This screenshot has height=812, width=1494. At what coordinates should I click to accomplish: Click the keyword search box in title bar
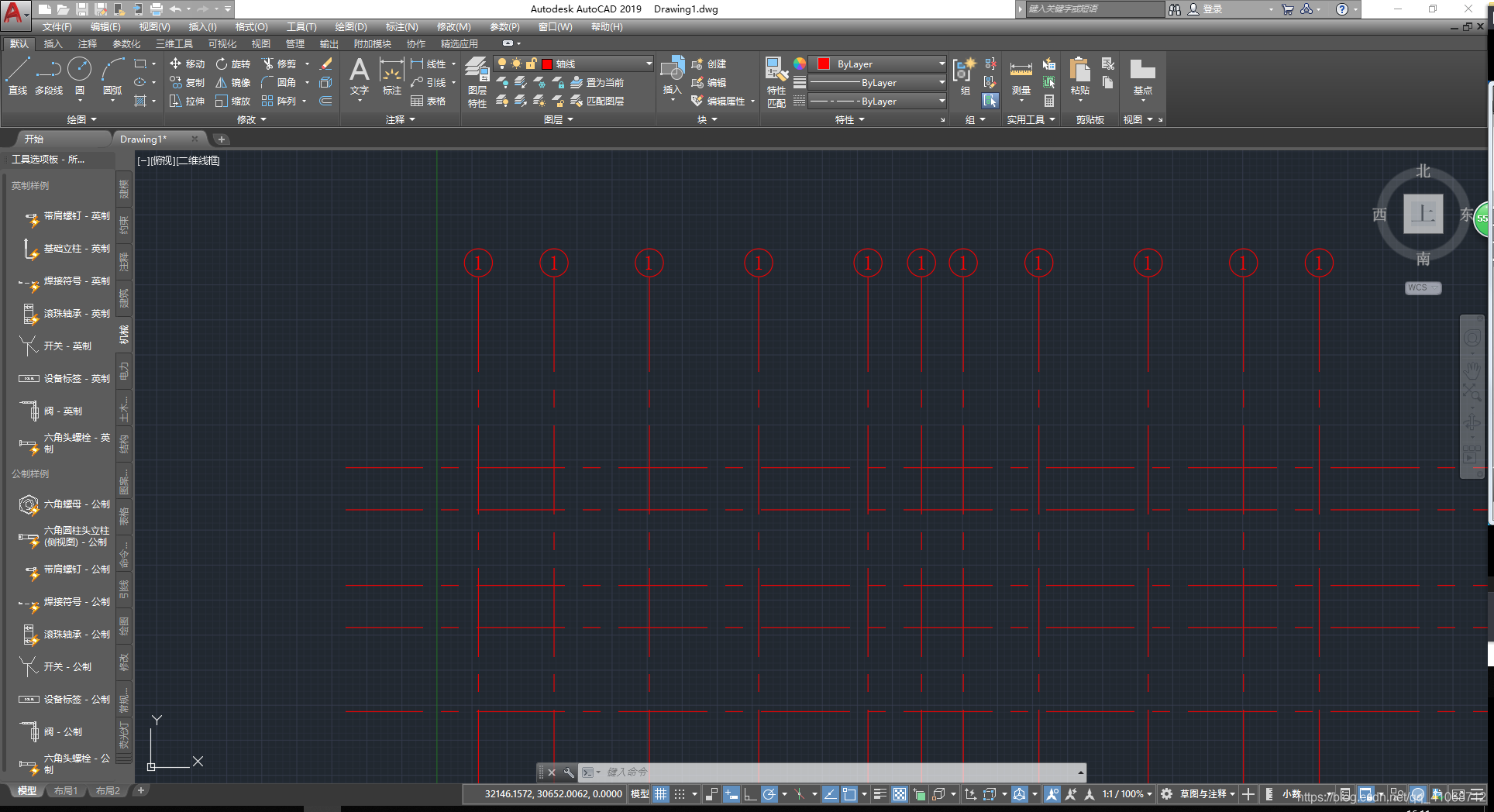point(1095,9)
